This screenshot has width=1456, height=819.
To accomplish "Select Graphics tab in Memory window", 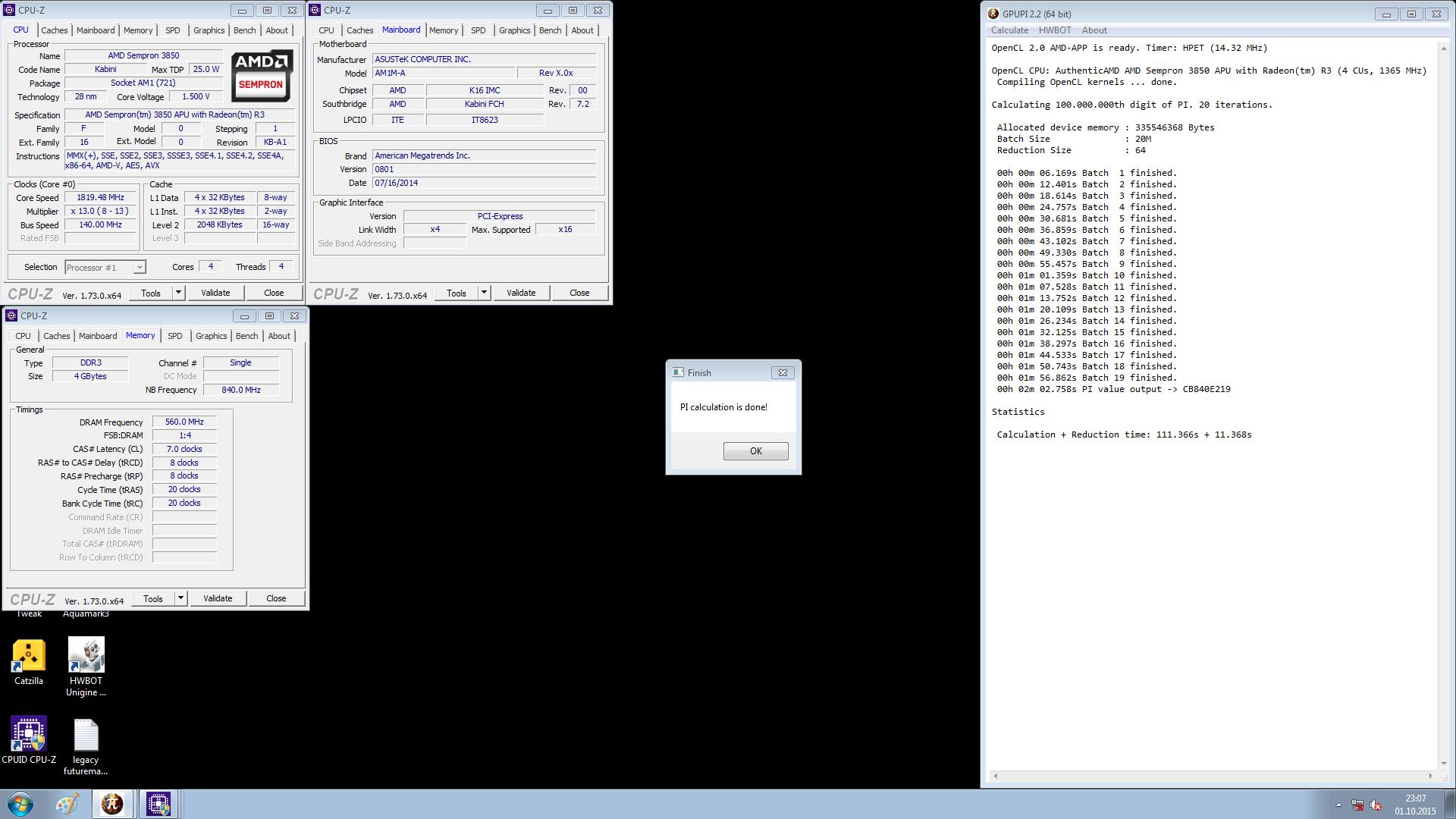I will click(211, 336).
